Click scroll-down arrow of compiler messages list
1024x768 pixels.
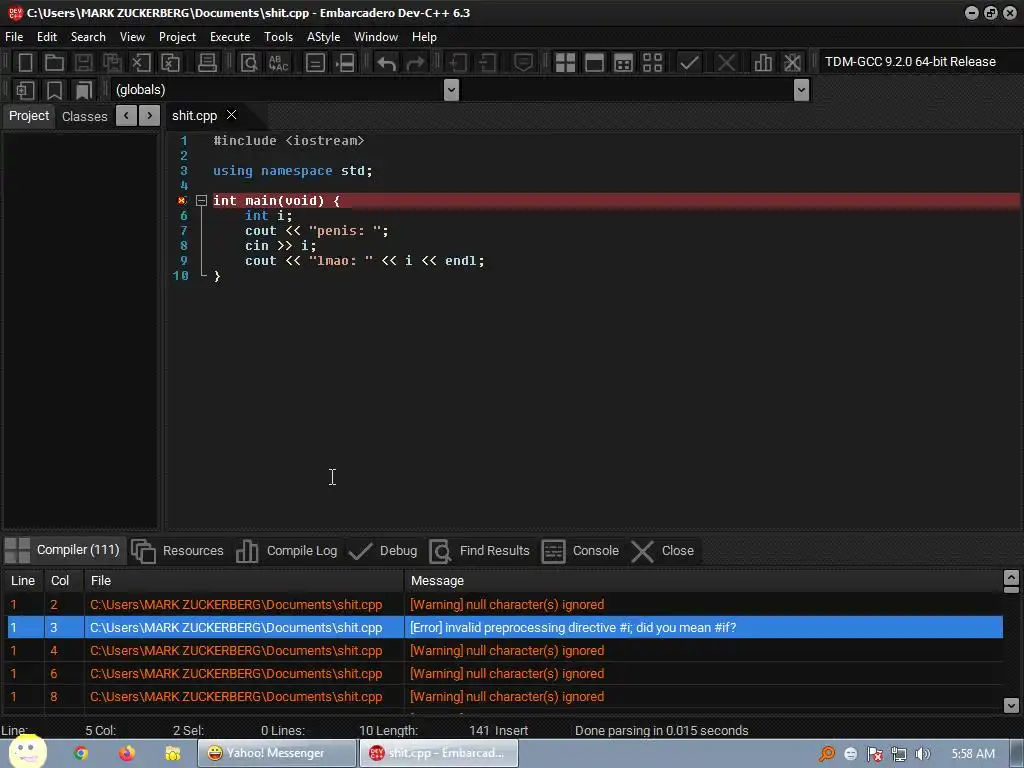click(x=1011, y=705)
